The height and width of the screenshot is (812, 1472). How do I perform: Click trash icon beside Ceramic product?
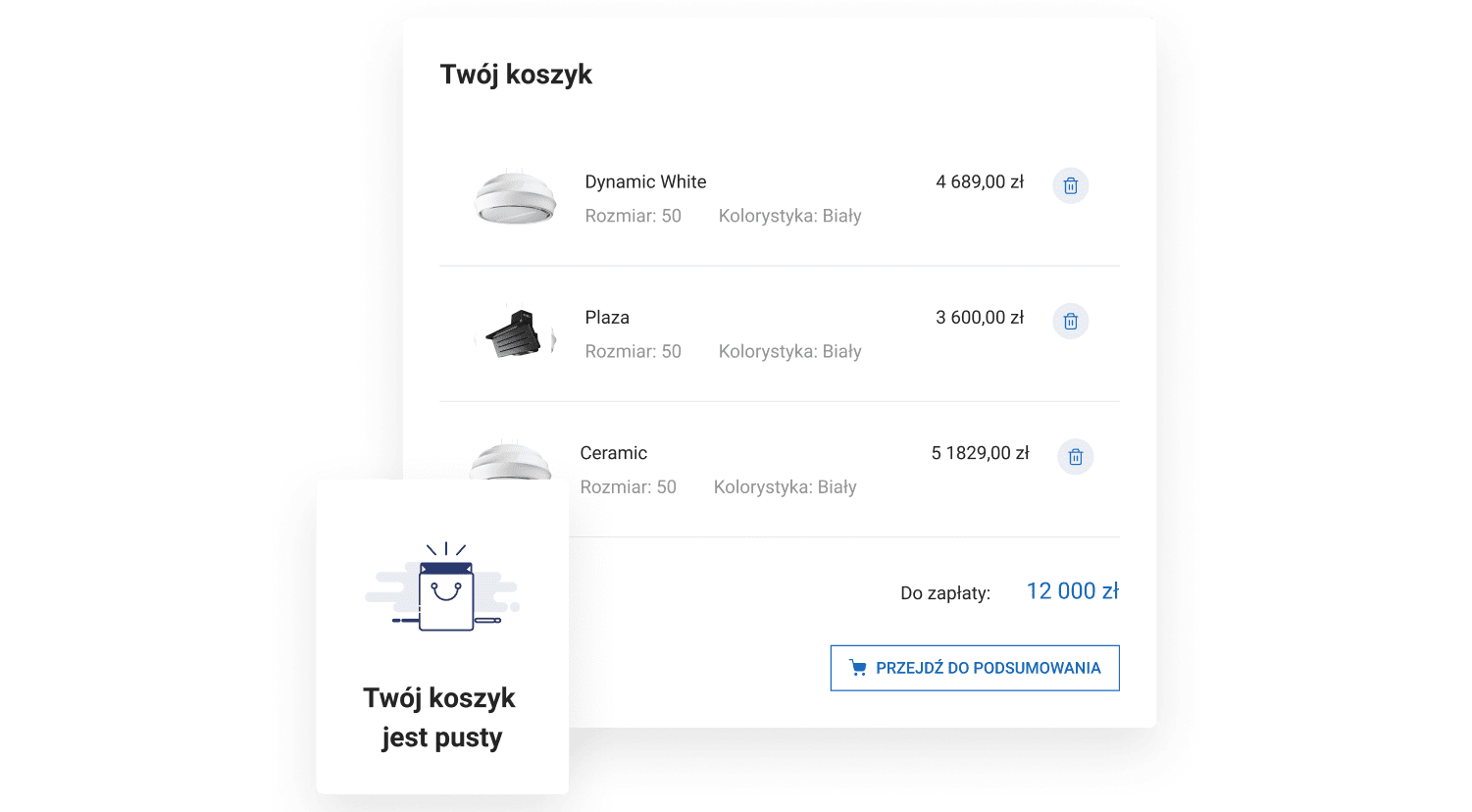pos(1076,457)
